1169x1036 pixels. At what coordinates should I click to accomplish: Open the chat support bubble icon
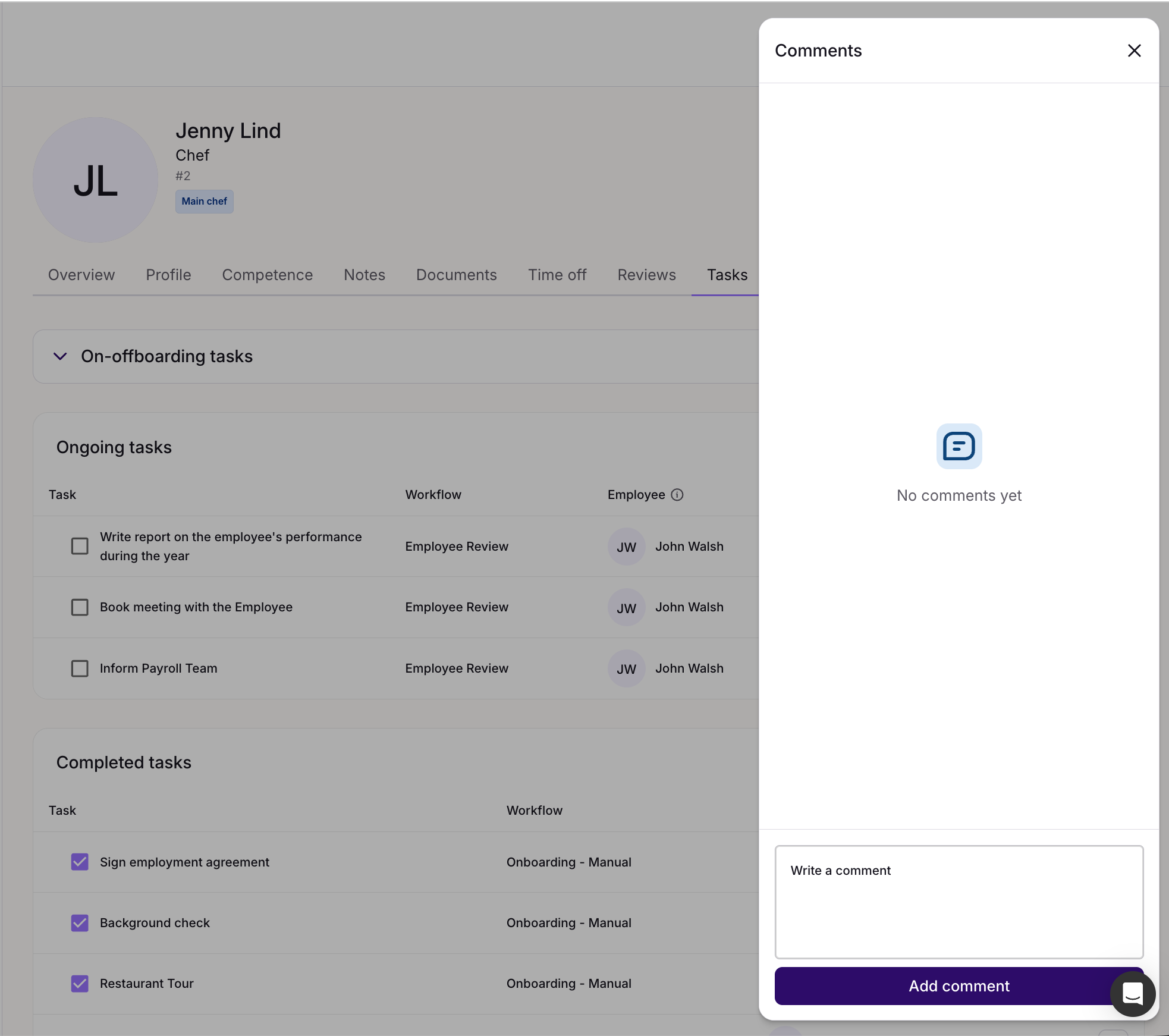[1132, 993]
